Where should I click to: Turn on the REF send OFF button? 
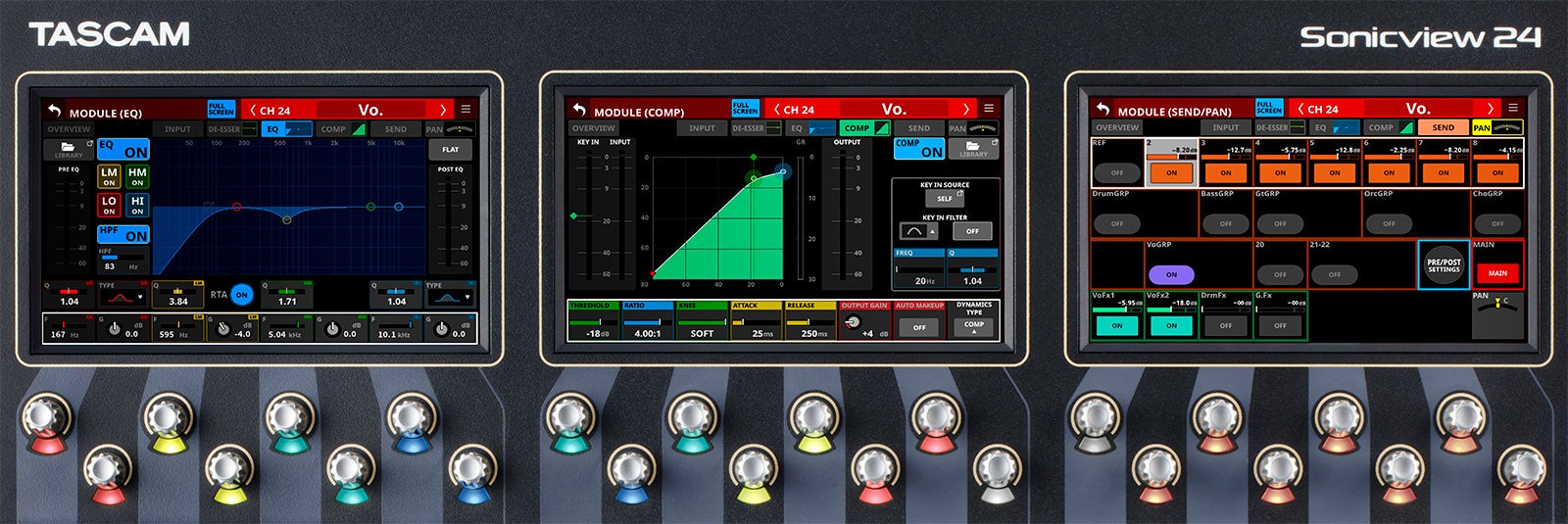point(1117,172)
